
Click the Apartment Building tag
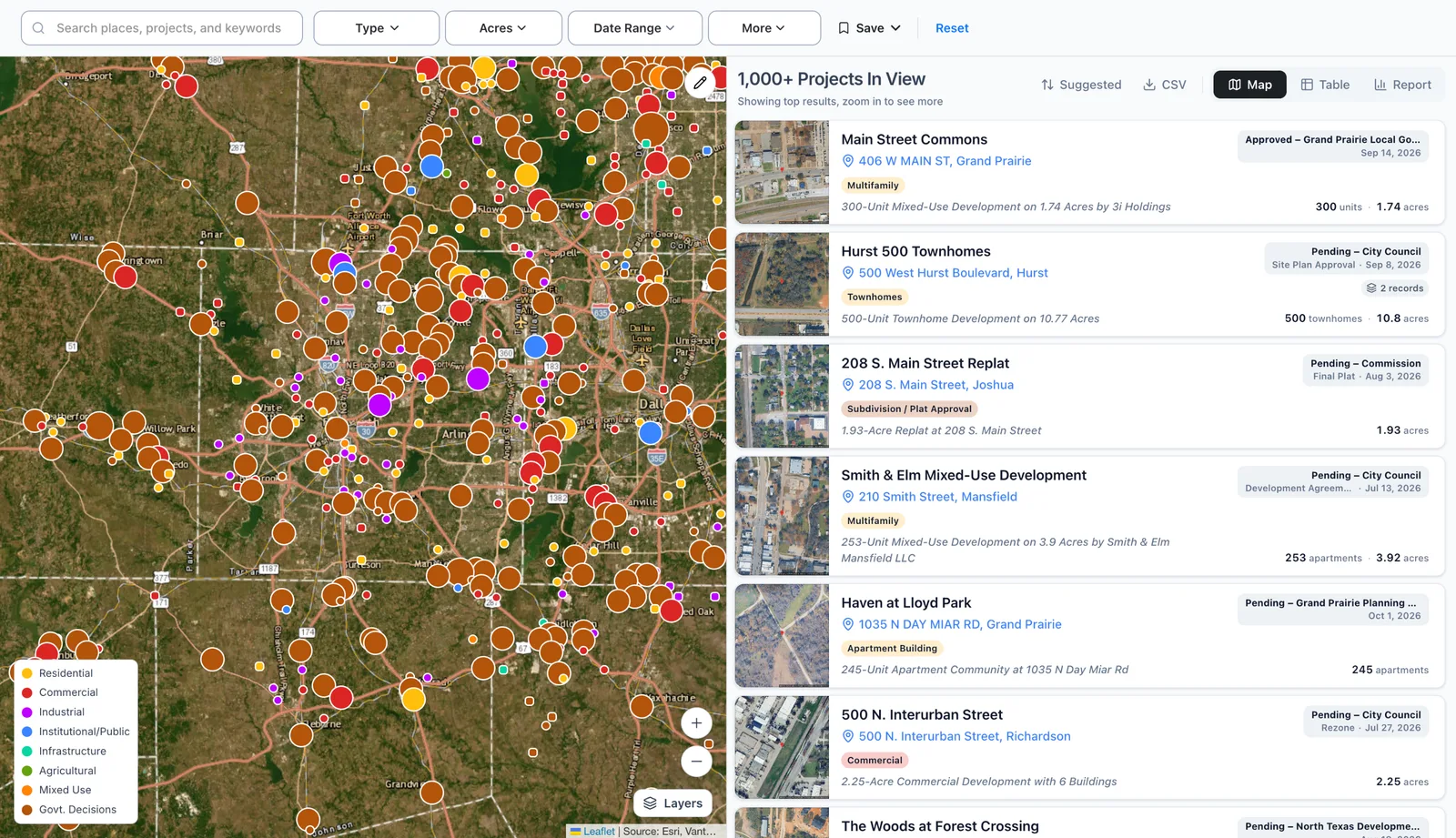click(892, 649)
